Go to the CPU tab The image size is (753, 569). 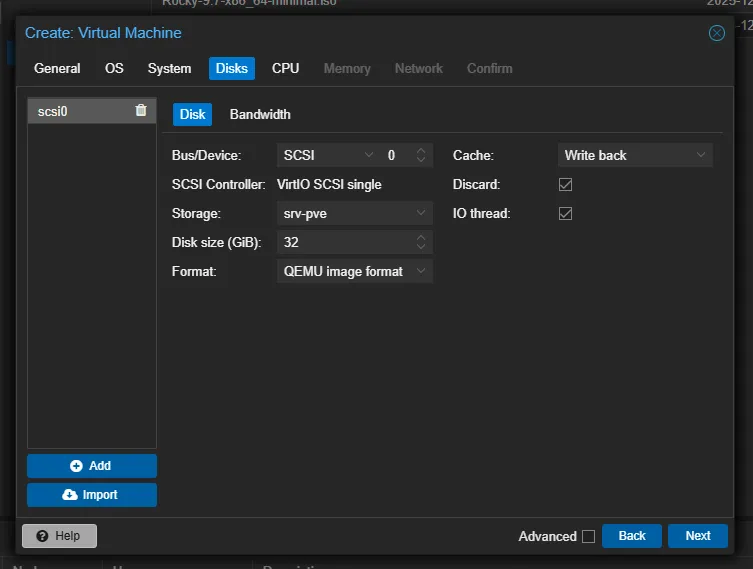pyautogui.click(x=285, y=69)
